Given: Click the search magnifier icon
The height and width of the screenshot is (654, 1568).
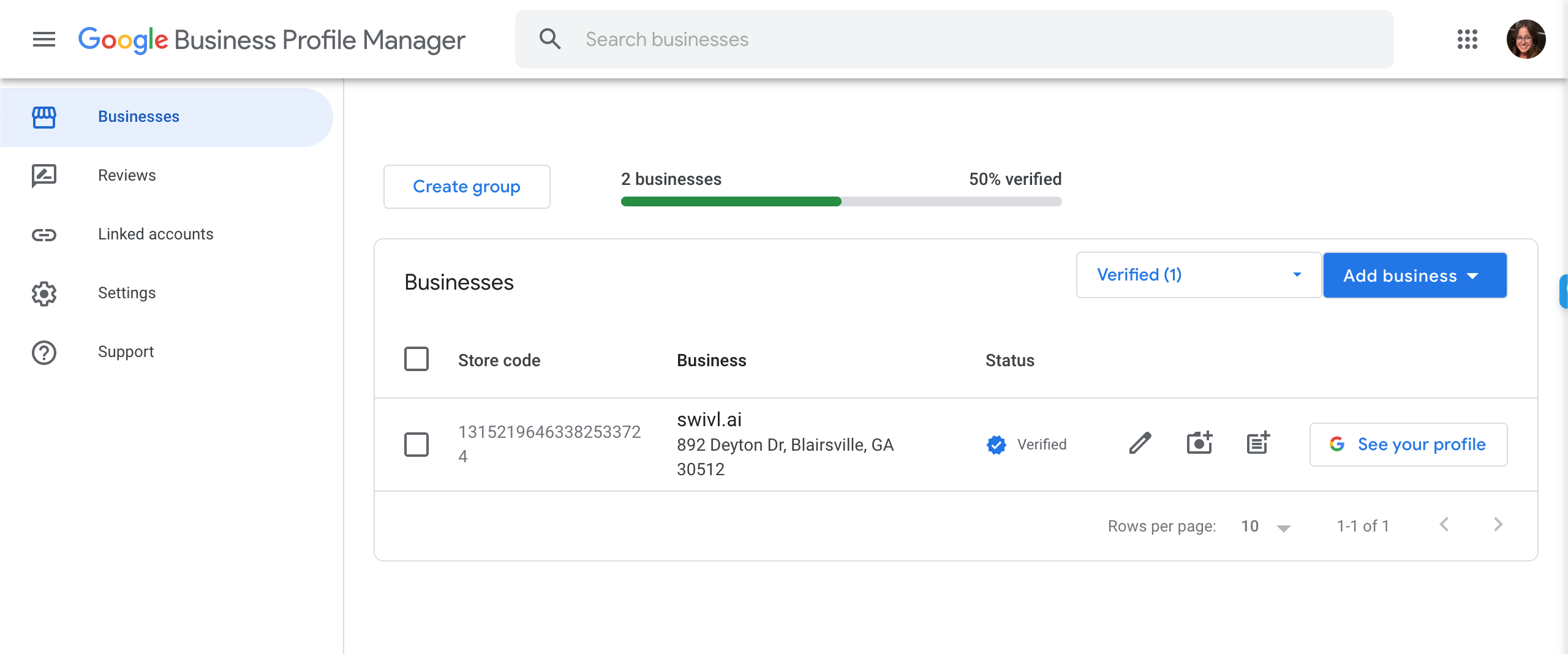Looking at the screenshot, I should (549, 39).
